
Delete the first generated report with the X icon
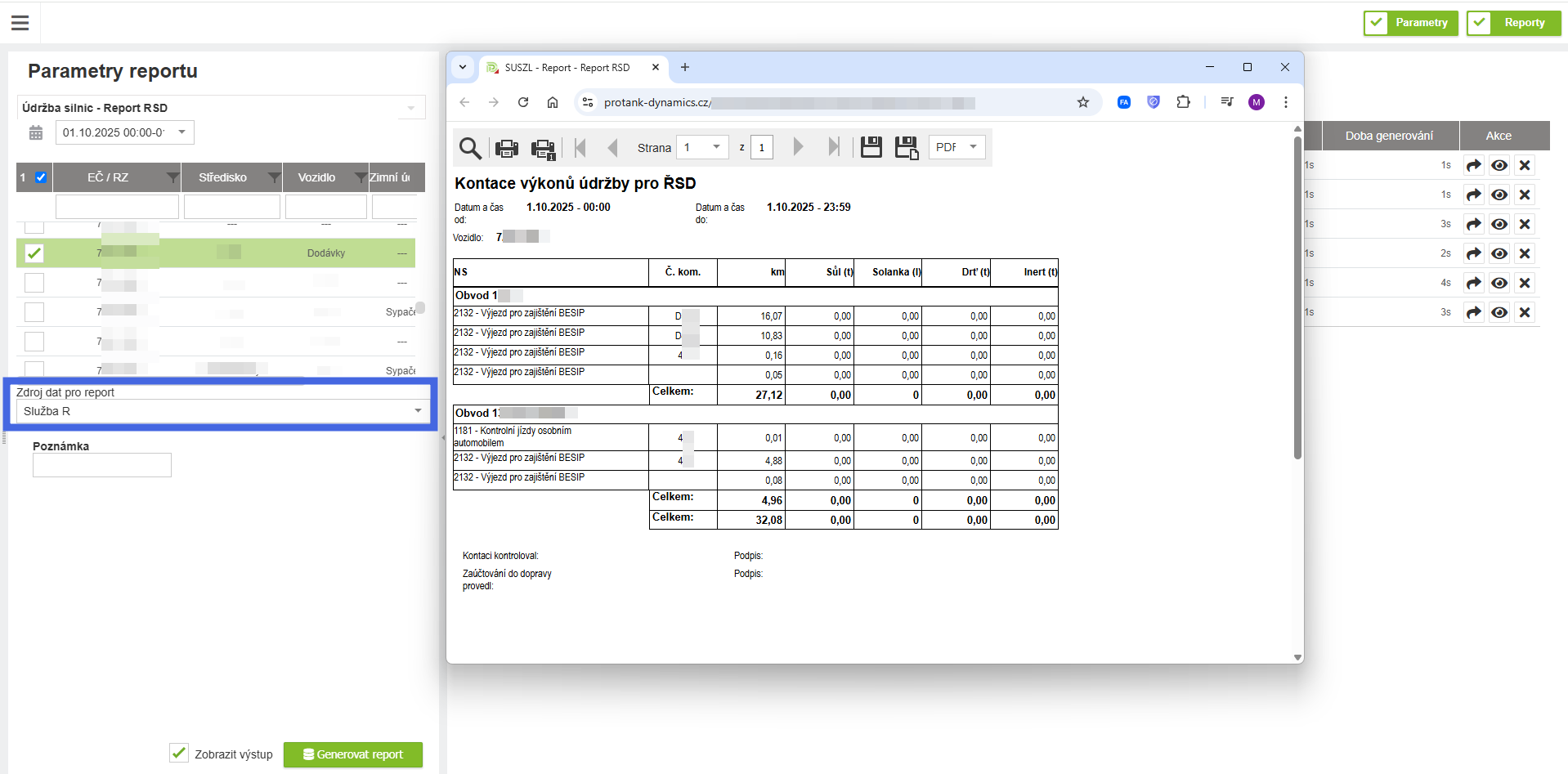pyautogui.click(x=1525, y=165)
